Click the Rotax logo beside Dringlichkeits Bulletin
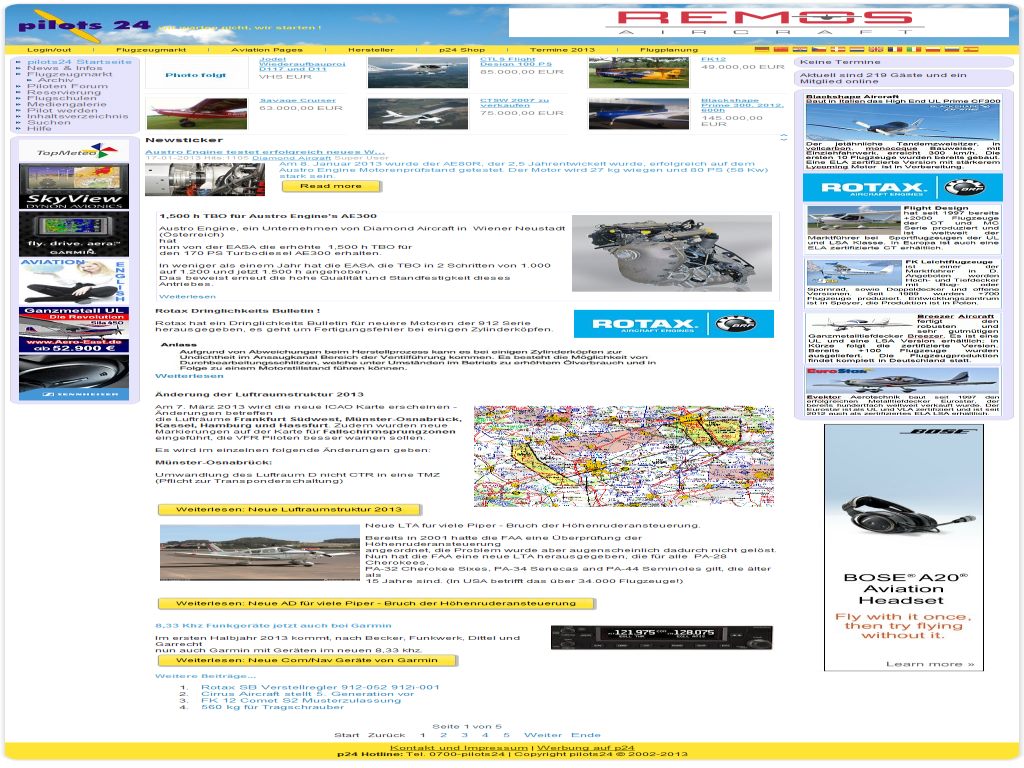Screen dimensions: 1024x768 pyautogui.click(x=673, y=324)
